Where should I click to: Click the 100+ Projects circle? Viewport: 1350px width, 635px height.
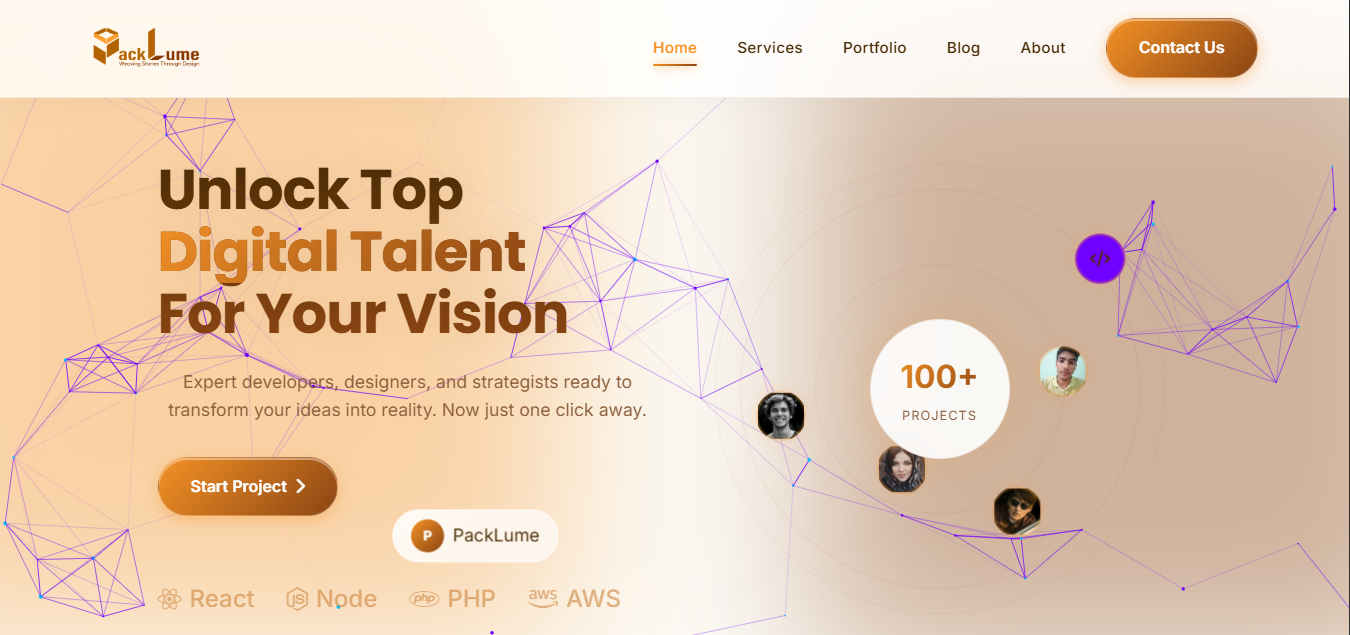point(940,389)
